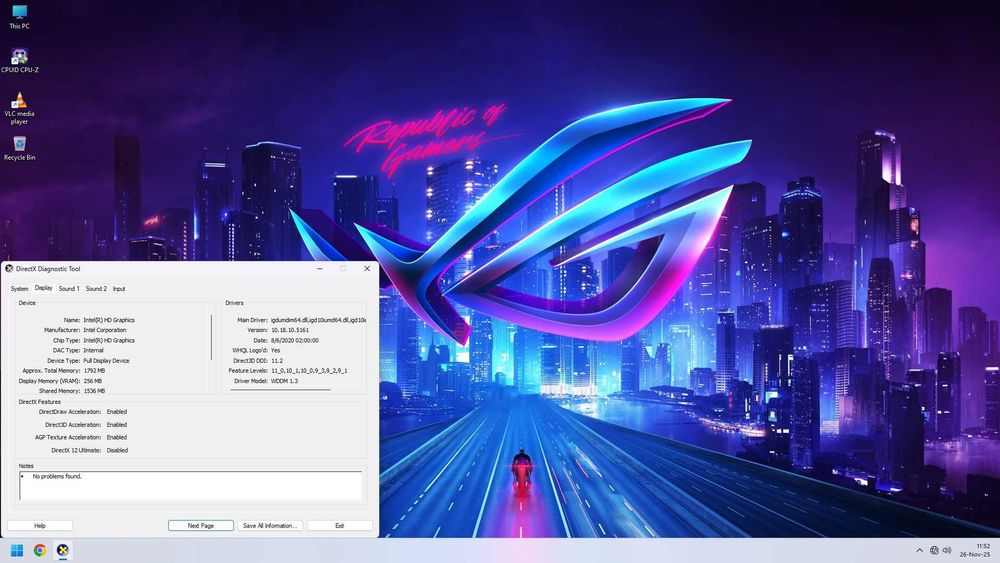The image size is (1000, 563).
Task: Select the Feature Levels value
Action: 309,370
